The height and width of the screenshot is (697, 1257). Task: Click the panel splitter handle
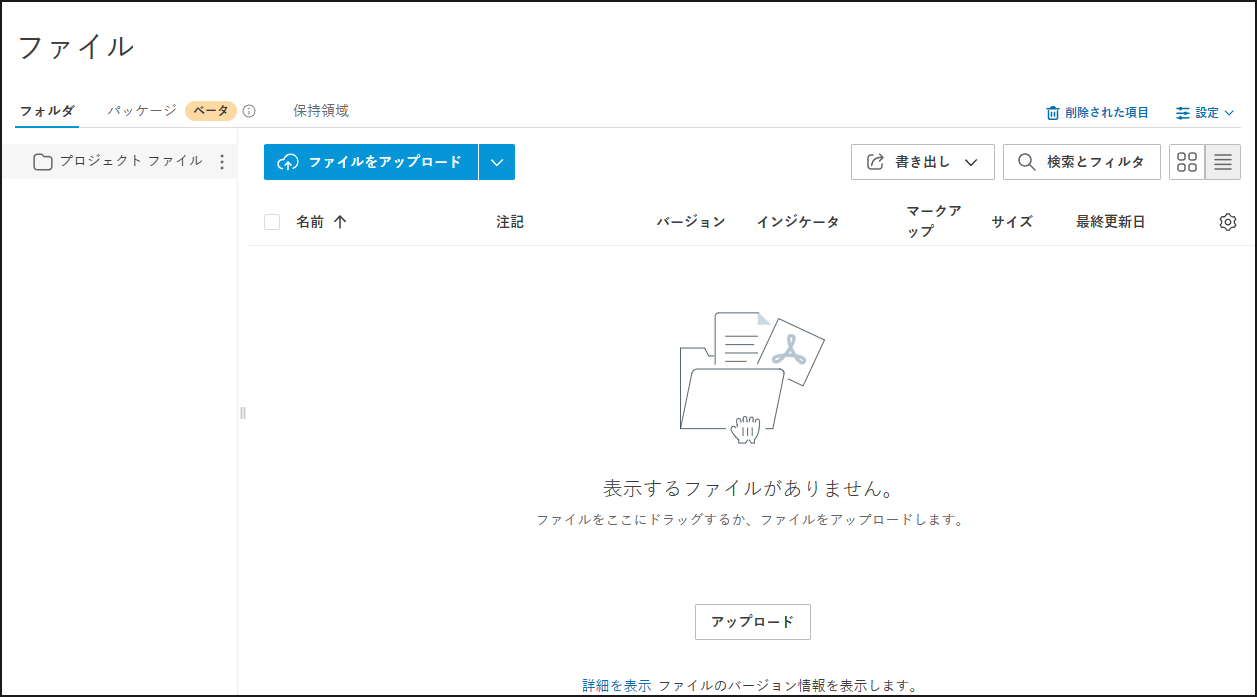tap(242, 412)
